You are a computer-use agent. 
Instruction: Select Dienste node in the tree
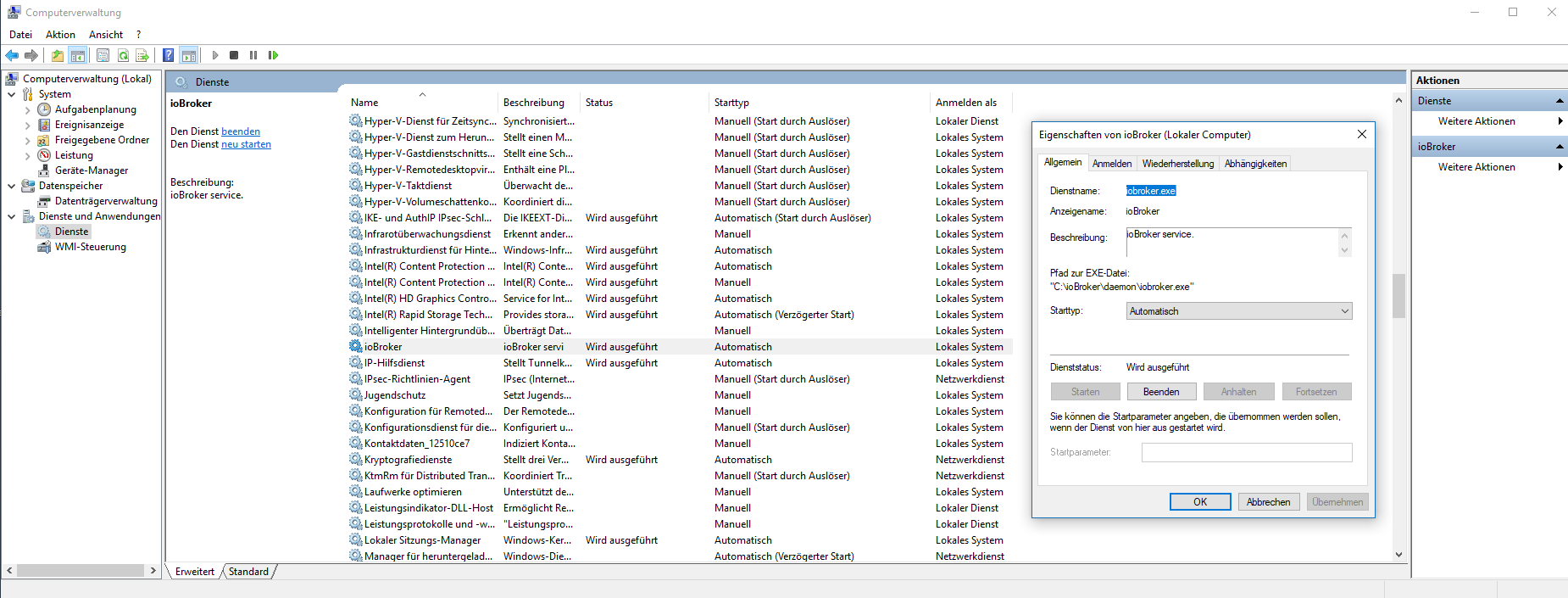pos(71,232)
